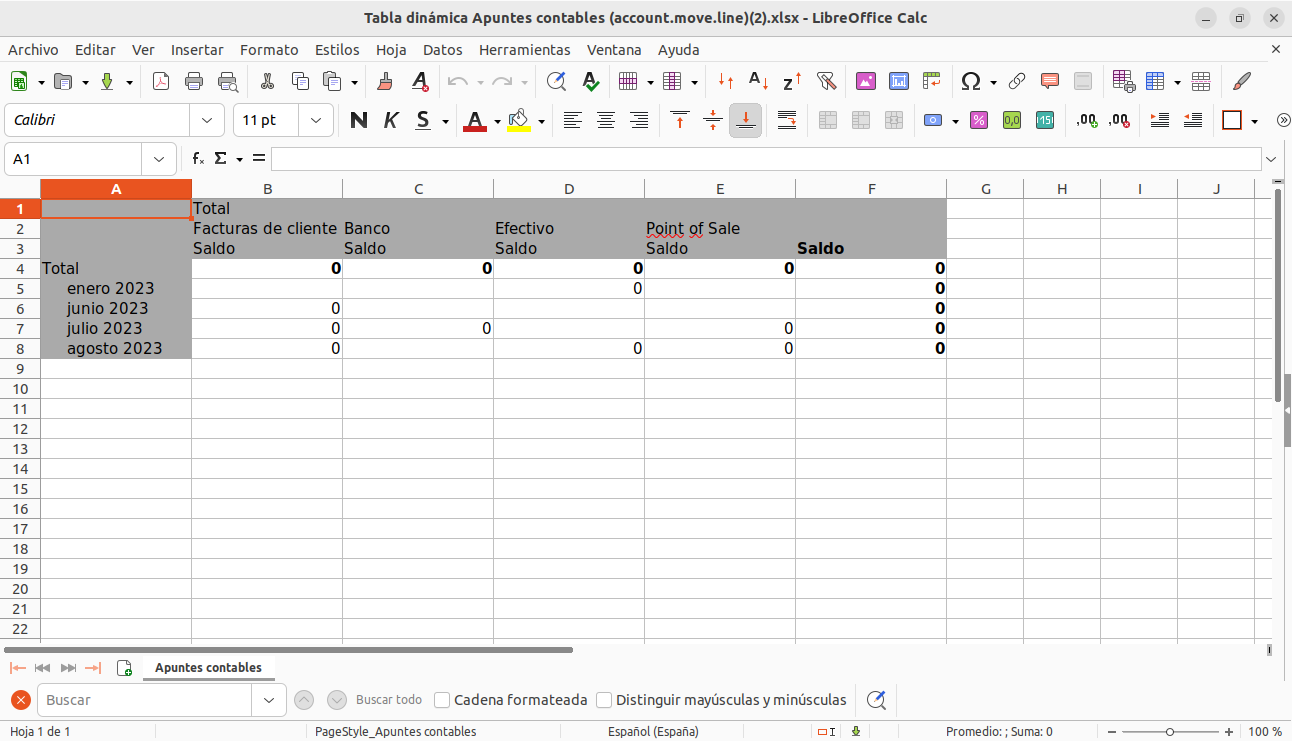
Task: Open Special Character dropdown arrow
Action: pyautogui.click(x=993, y=83)
